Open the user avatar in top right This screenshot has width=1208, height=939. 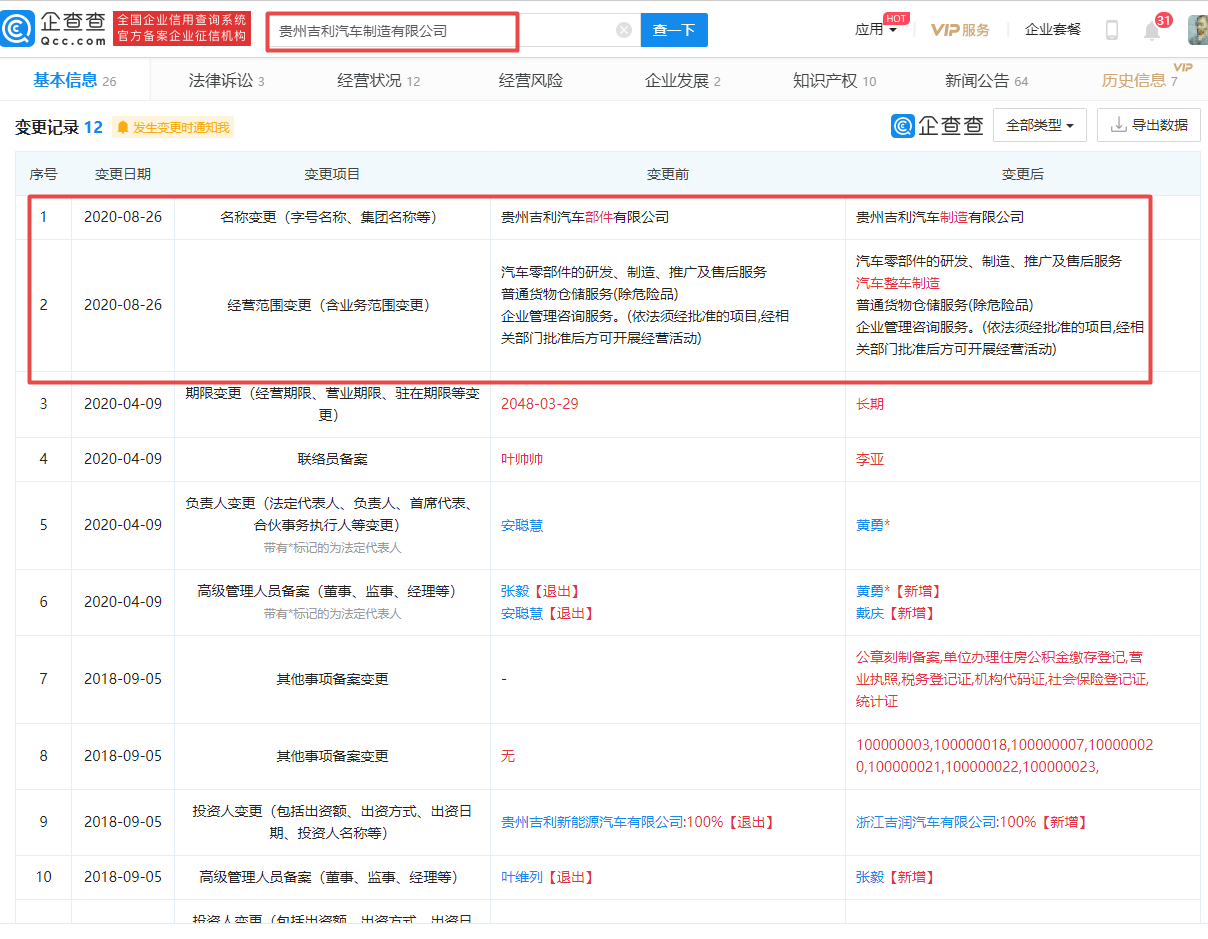[x=1197, y=30]
